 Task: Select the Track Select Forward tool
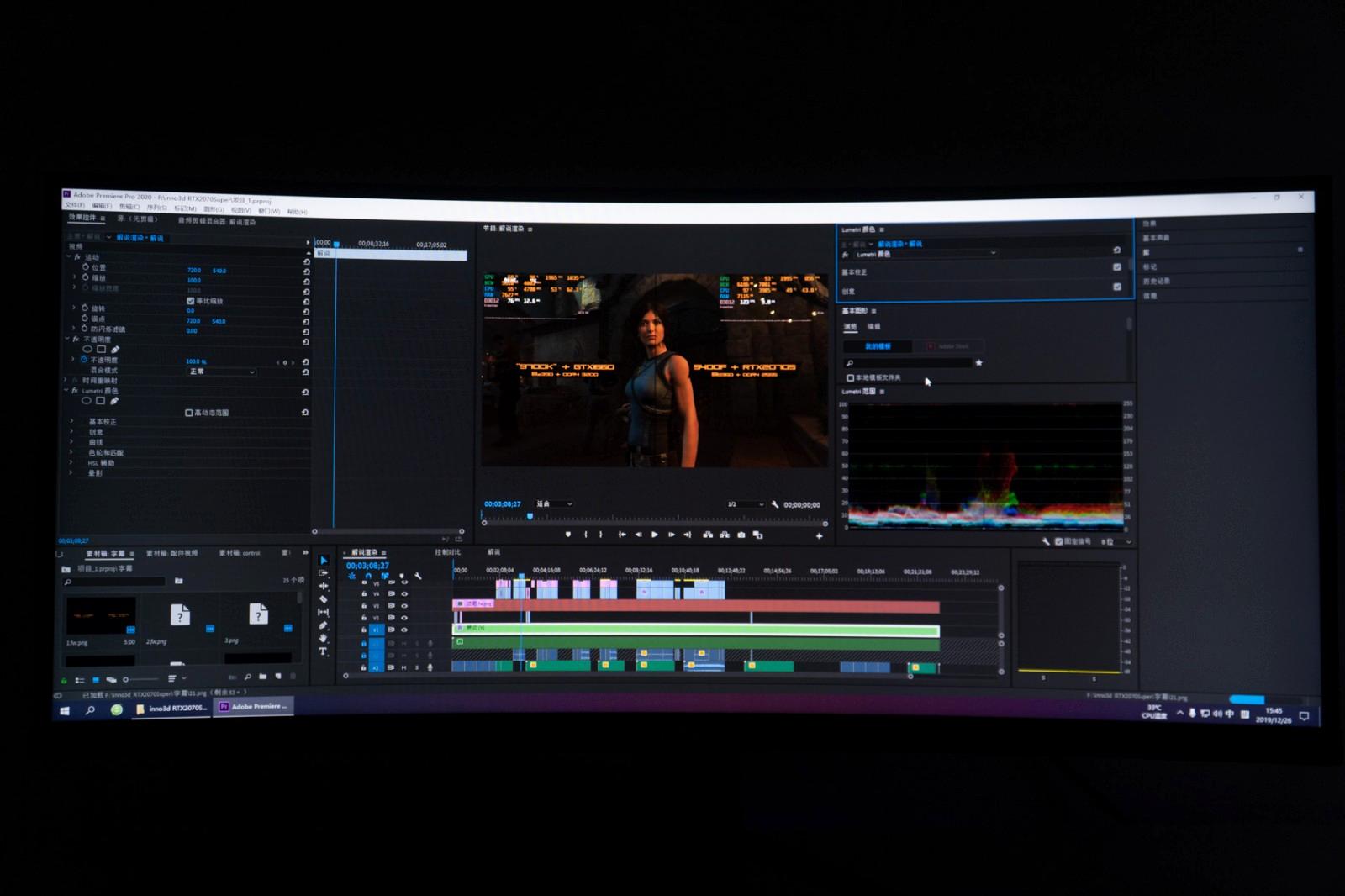click(324, 573)
